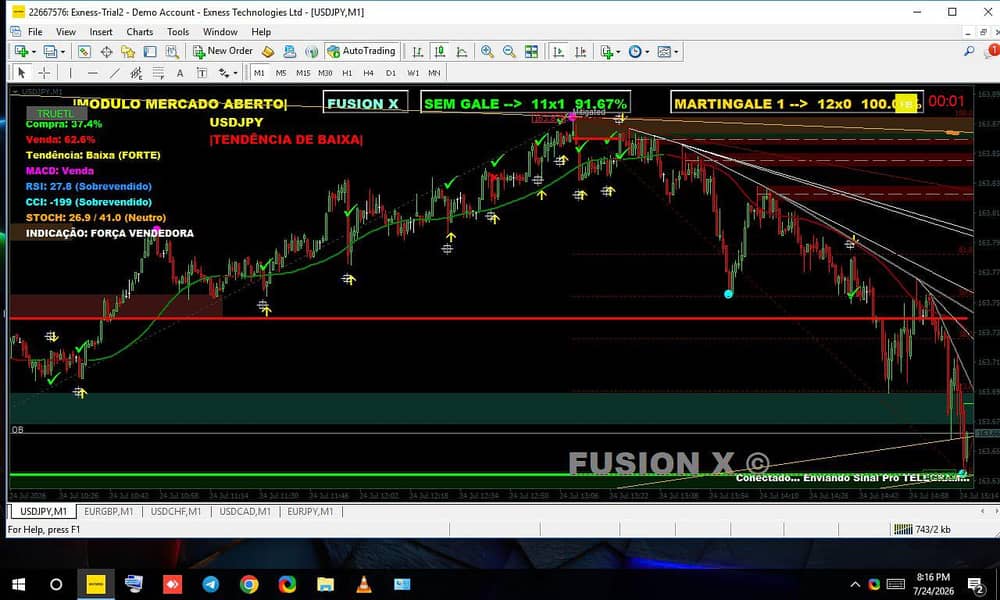Open Windows Action Center notifications
The height and width of the screenshot is (600, 1000).
[x=975, y=584]
